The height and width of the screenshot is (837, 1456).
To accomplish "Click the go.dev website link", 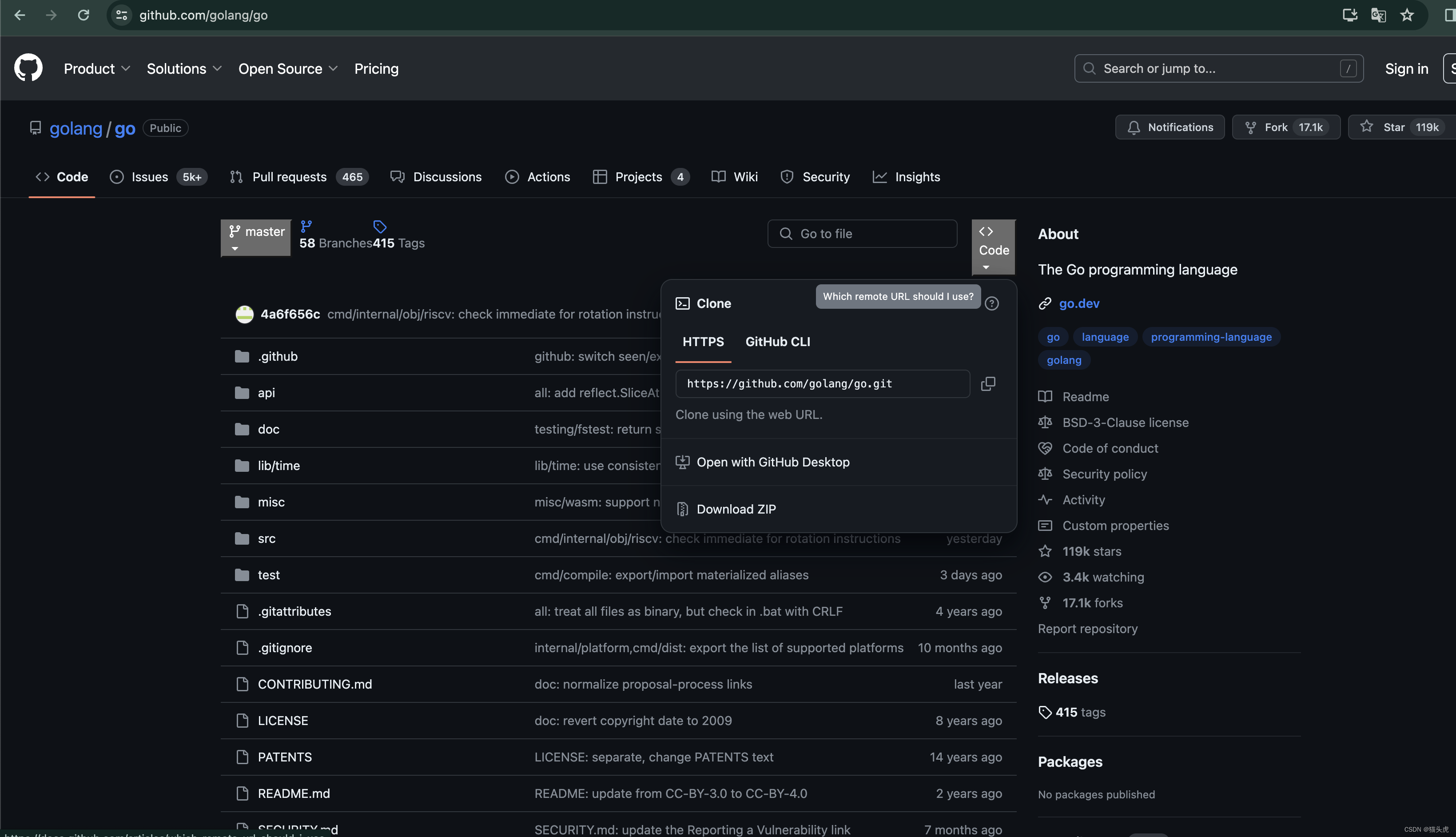I will click(1079, 303).
